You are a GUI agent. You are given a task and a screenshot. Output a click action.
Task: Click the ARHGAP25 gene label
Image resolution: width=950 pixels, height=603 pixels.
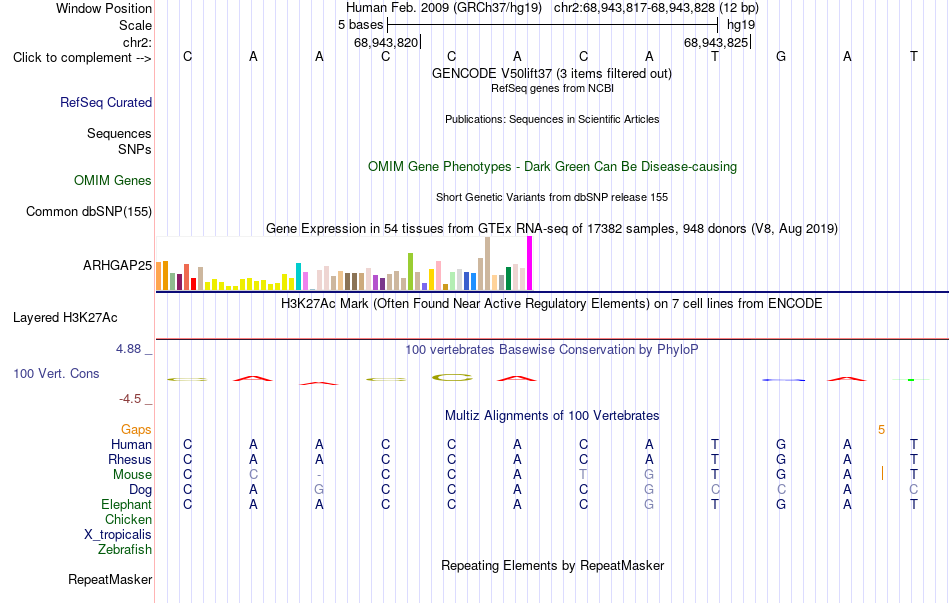pyautogui.click(x=118, y=265)
